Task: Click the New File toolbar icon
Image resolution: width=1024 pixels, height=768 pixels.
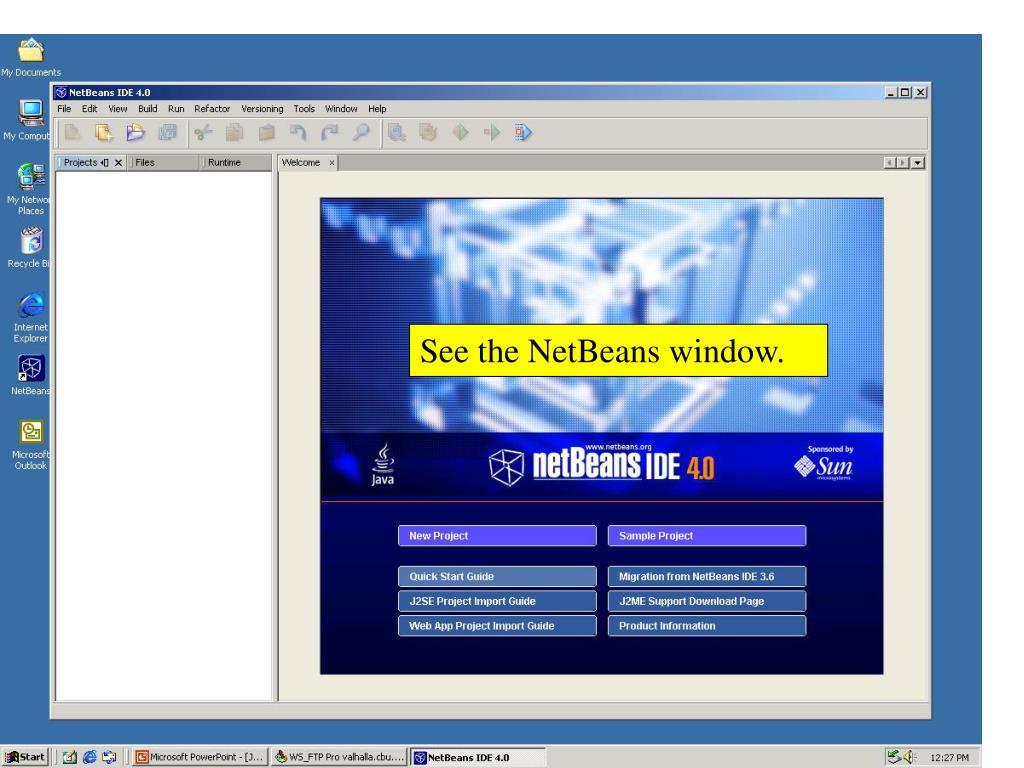Action: coord(72,133)
